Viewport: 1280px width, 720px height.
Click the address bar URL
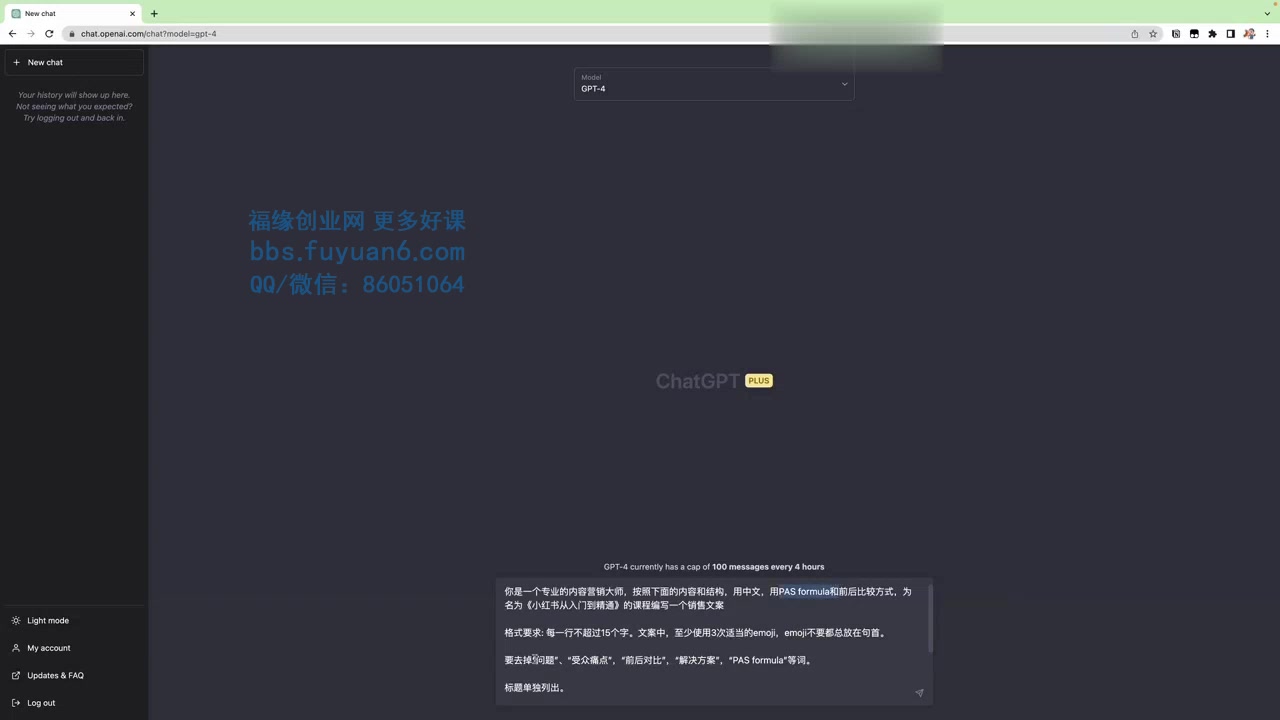click(x=148, y=34)
